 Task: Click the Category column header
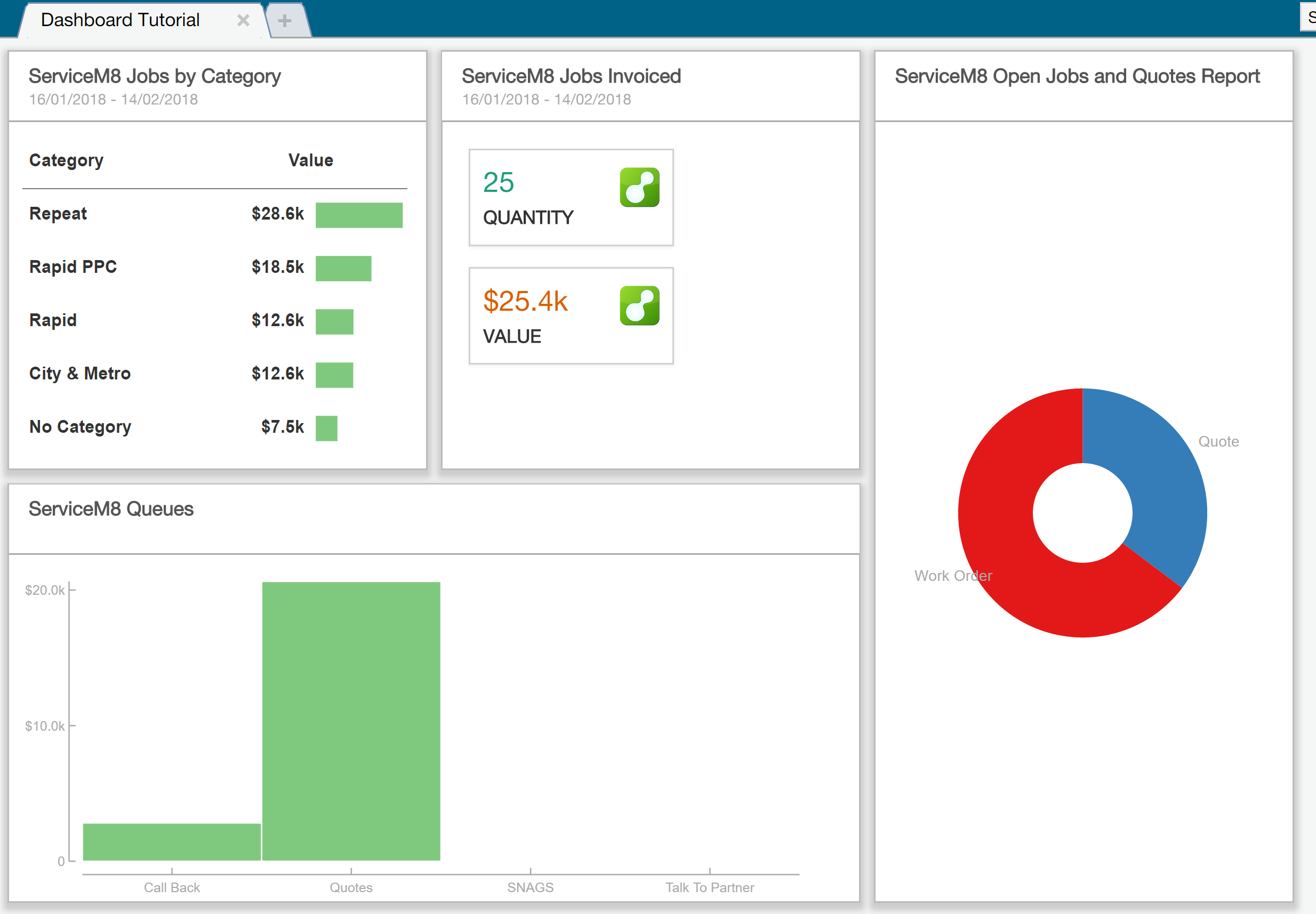(x=66, y=160)
